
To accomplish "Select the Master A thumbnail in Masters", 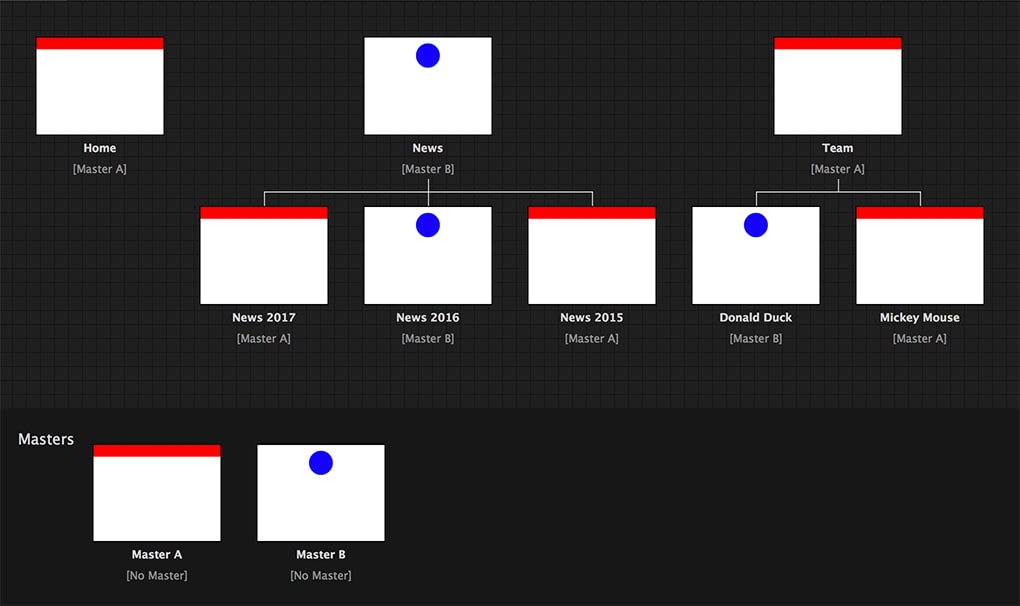I will 157,493.
